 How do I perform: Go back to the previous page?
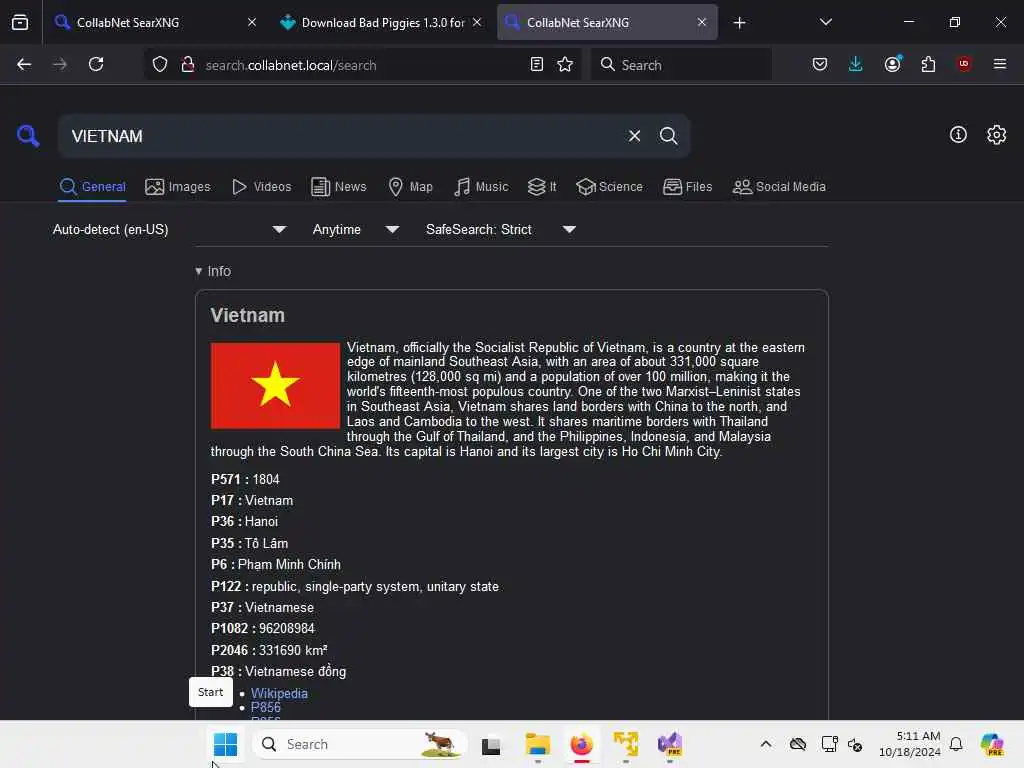click(x=24, y=65)
